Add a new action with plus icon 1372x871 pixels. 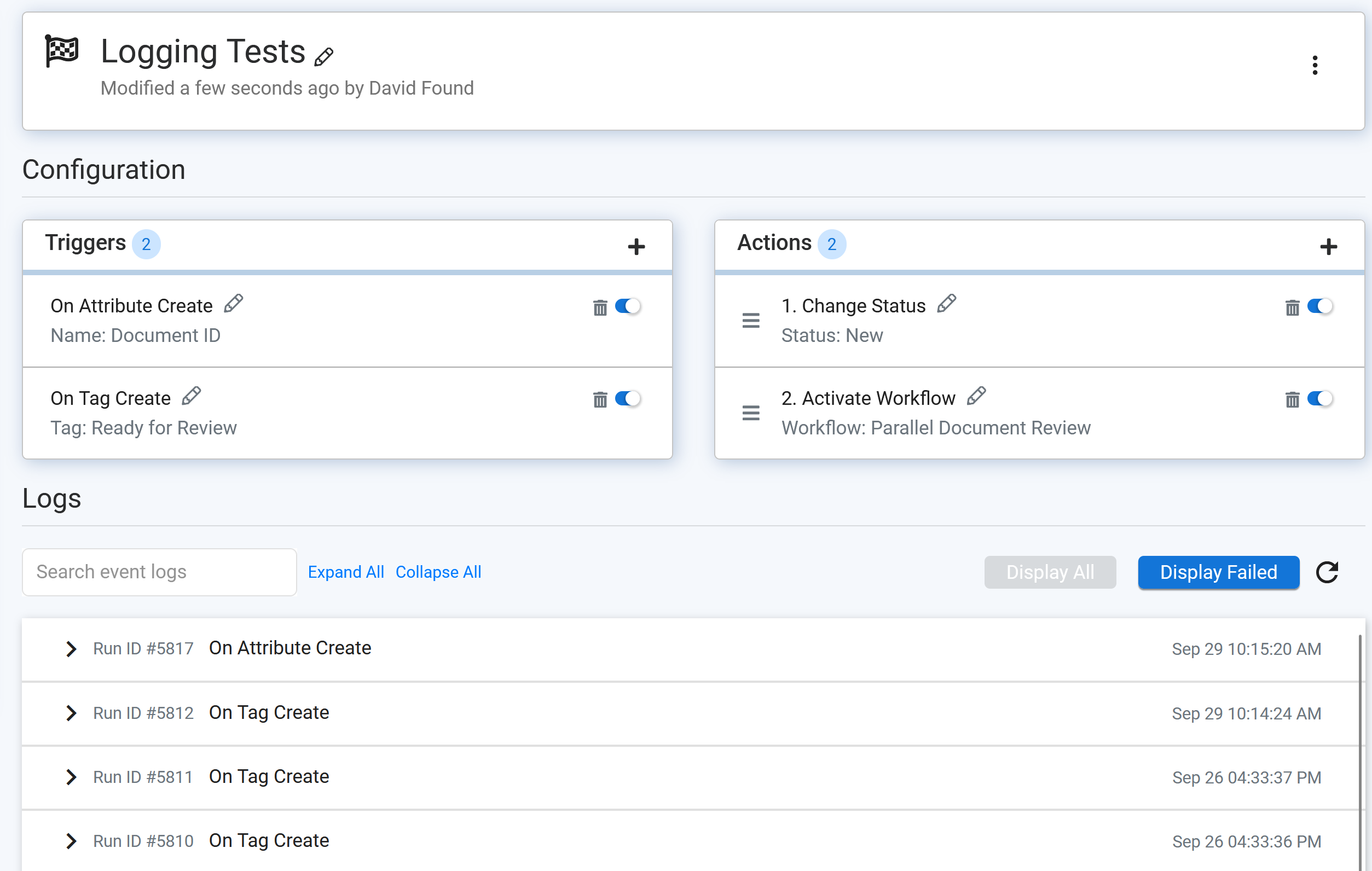pyautogui.click(x=1328, y=247)
